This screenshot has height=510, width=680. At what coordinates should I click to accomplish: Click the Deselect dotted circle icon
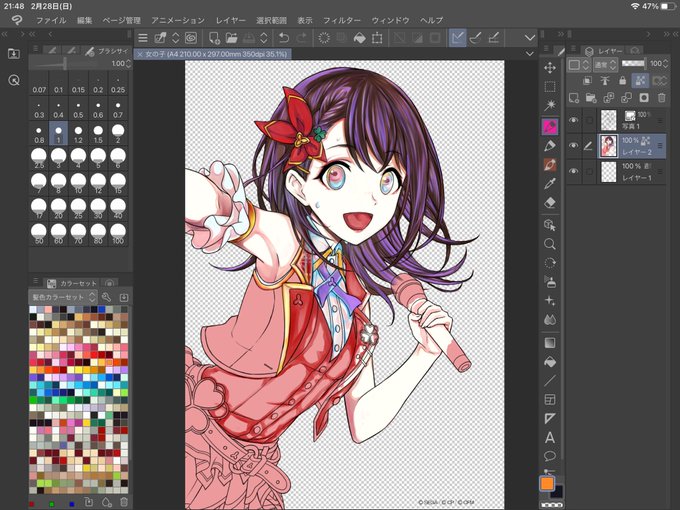pos(324,38)
